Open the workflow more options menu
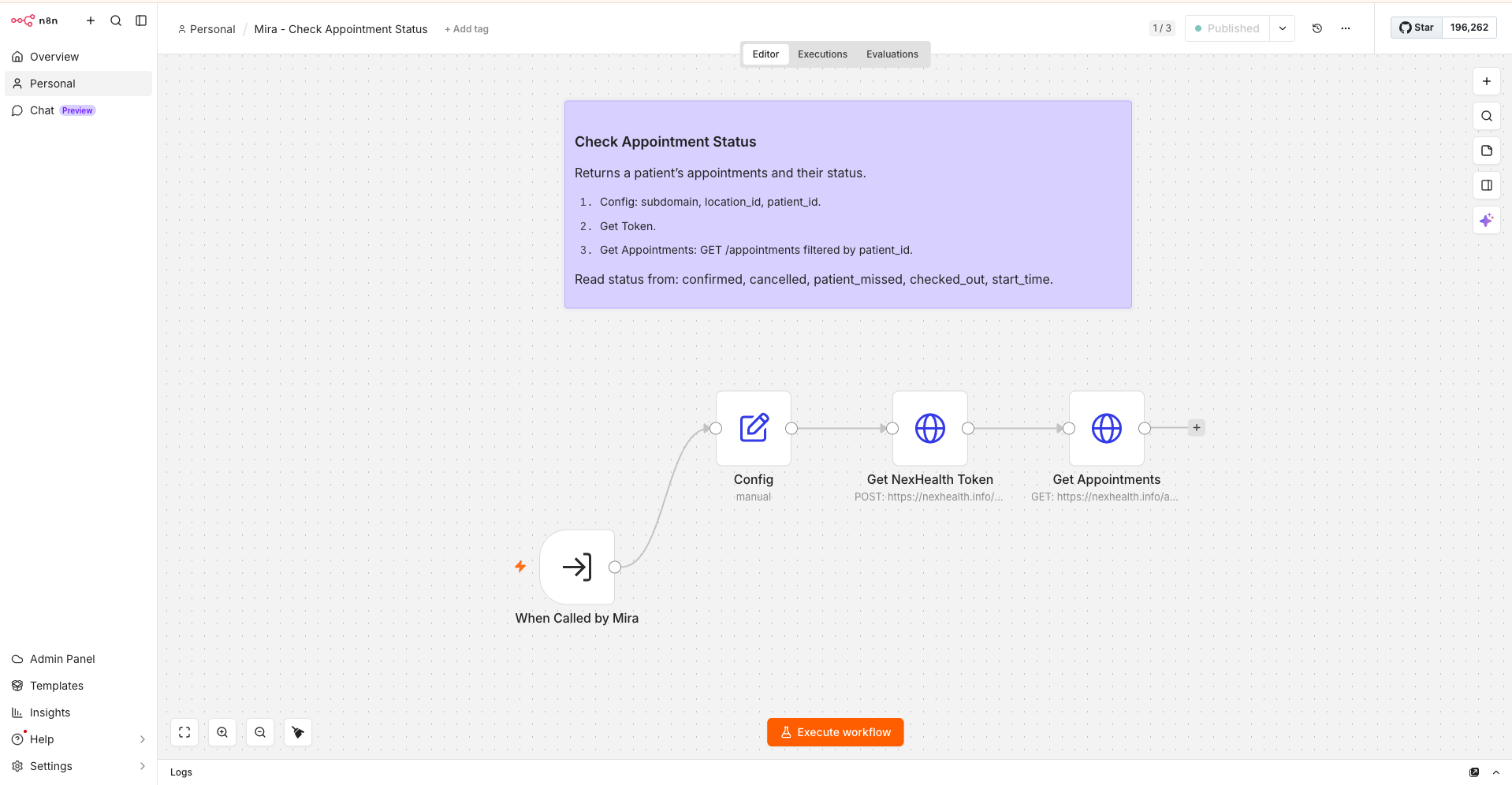The height and width of the screenshot is (785, 1512). coord(1346,28)
